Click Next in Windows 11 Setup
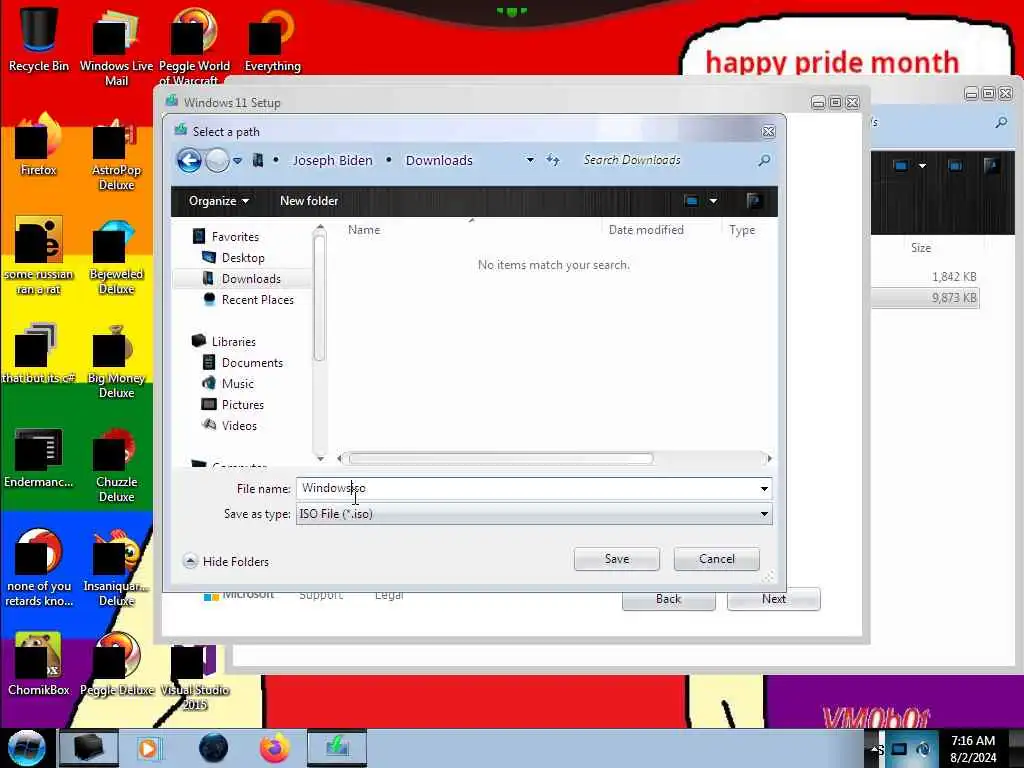Viewport: 1024px width, 768px height. click(773, 599)
